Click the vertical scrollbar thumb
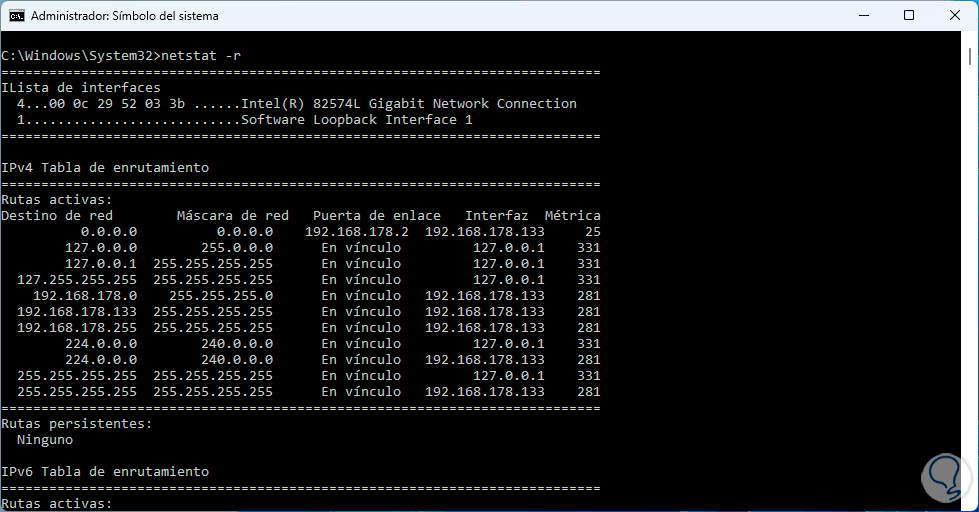 point(970,57)
